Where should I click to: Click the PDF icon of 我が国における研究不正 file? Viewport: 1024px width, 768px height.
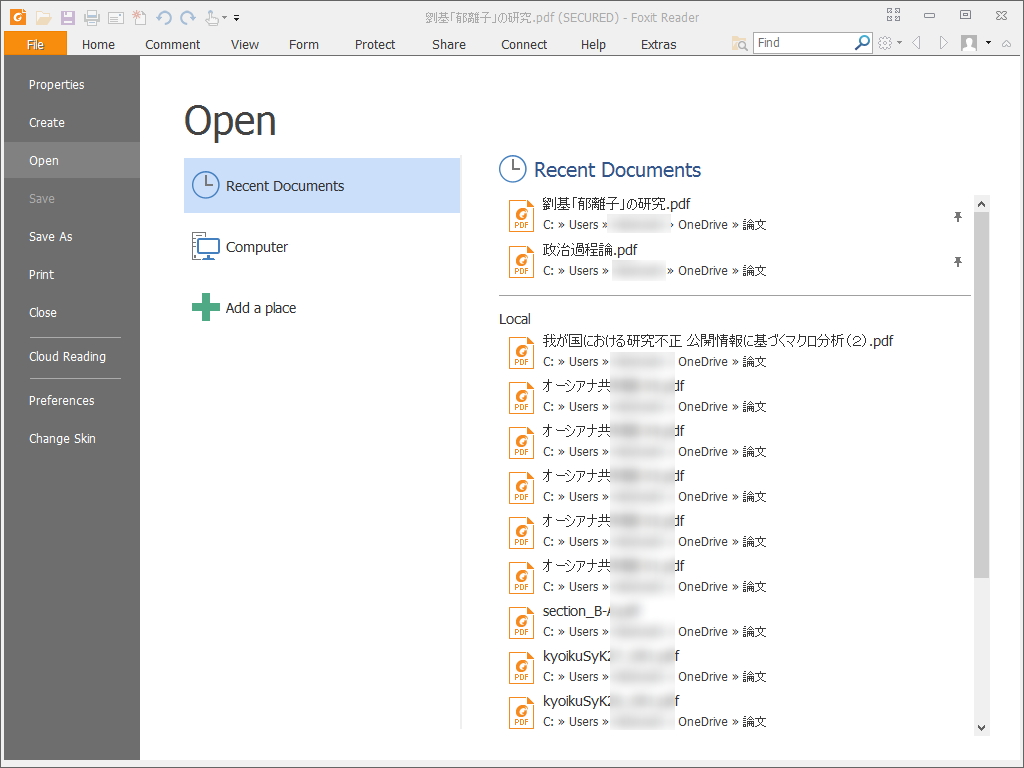click(521, 352)
